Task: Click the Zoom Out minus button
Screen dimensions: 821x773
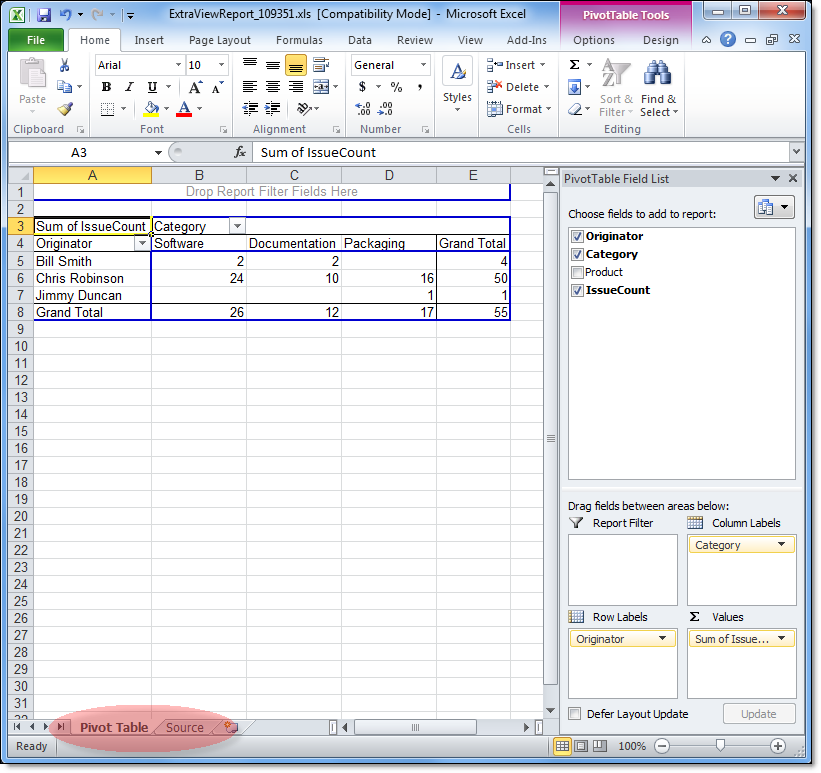Action: click(x=662, y=746)
